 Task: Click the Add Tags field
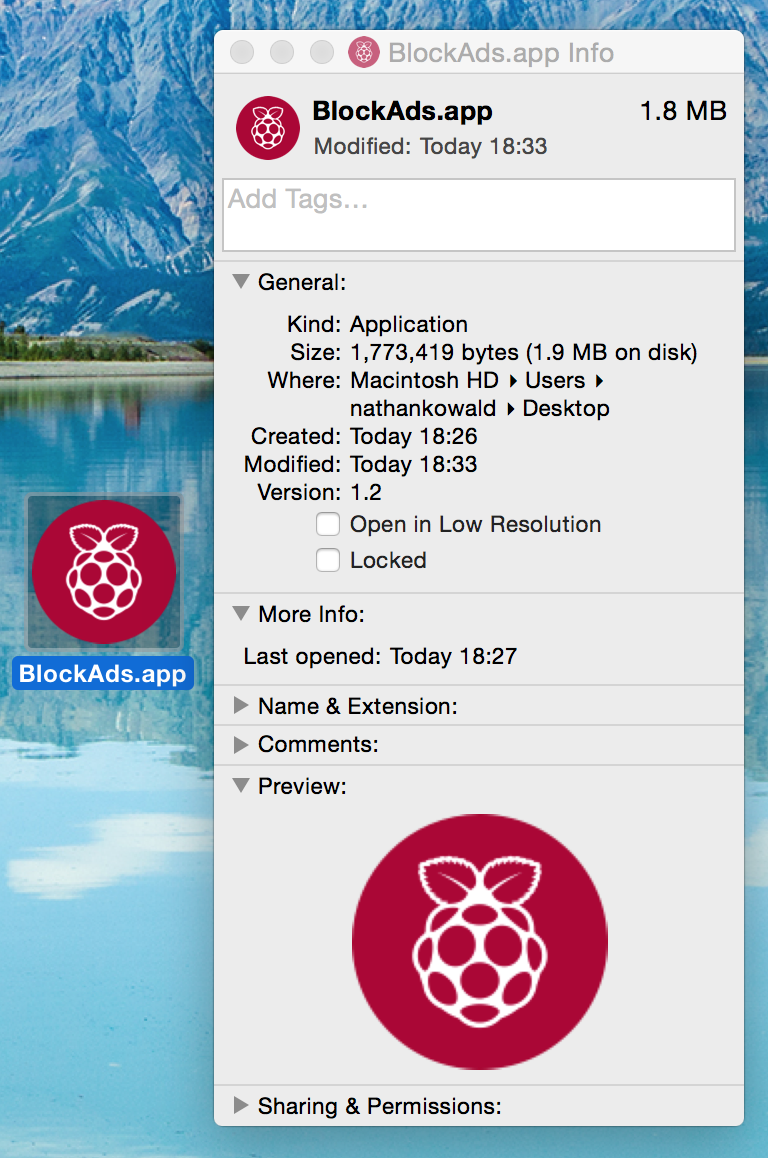coord(479,215)
